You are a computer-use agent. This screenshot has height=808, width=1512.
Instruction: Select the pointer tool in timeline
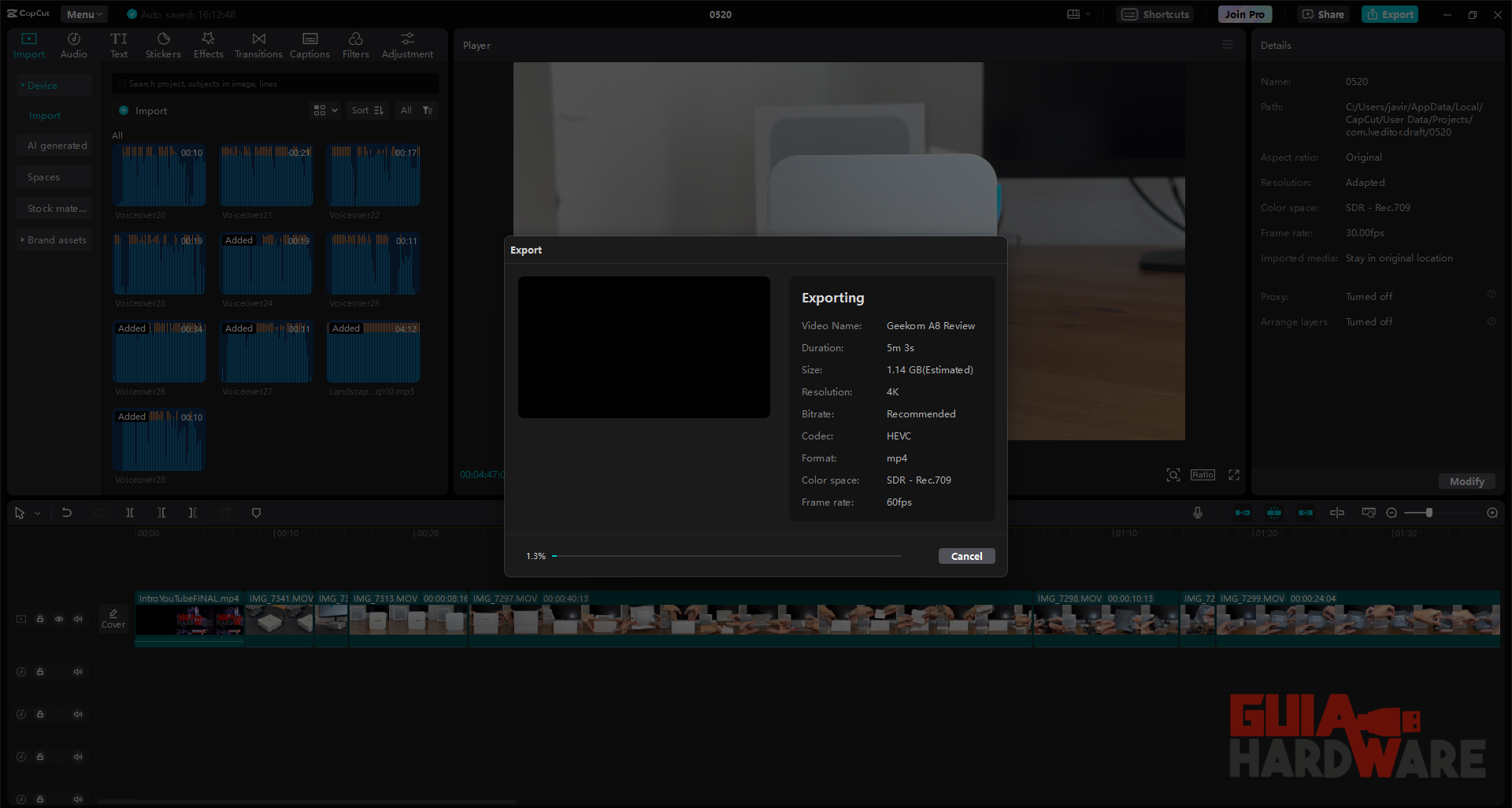pos(20,513)
